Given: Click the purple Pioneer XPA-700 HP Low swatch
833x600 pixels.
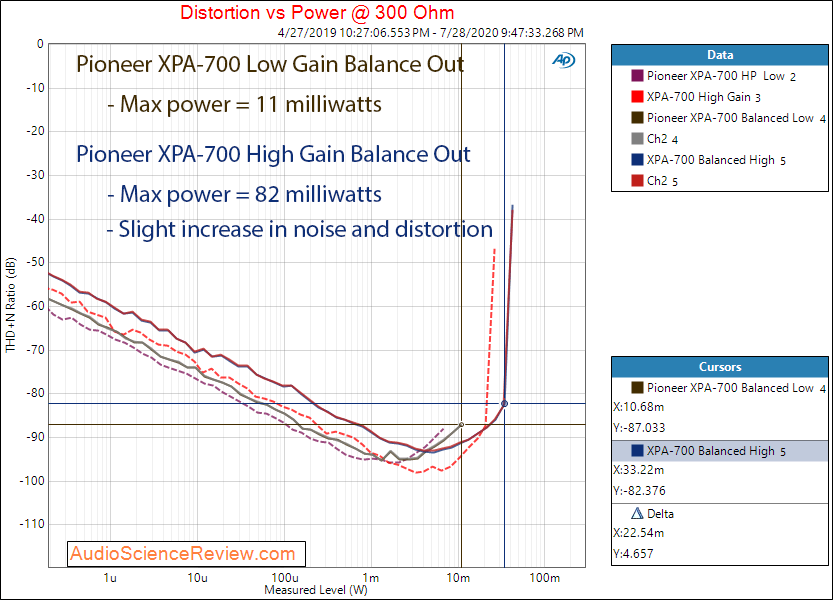Looking at the screenshot, I should tap(637, 75).
